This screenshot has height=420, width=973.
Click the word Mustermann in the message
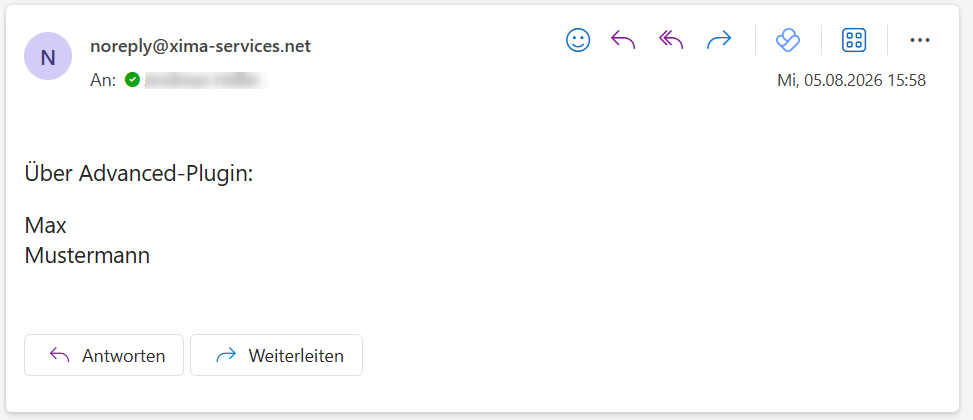pos(87,256)
